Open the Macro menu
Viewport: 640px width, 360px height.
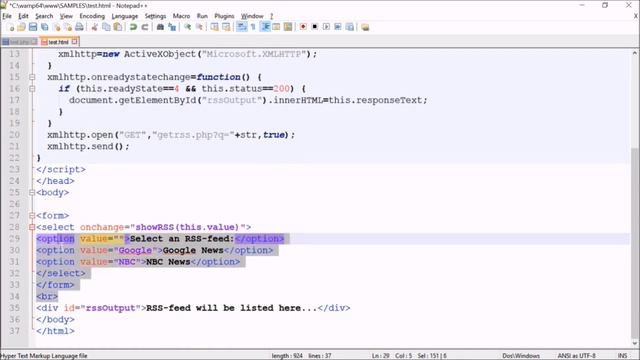181,16
